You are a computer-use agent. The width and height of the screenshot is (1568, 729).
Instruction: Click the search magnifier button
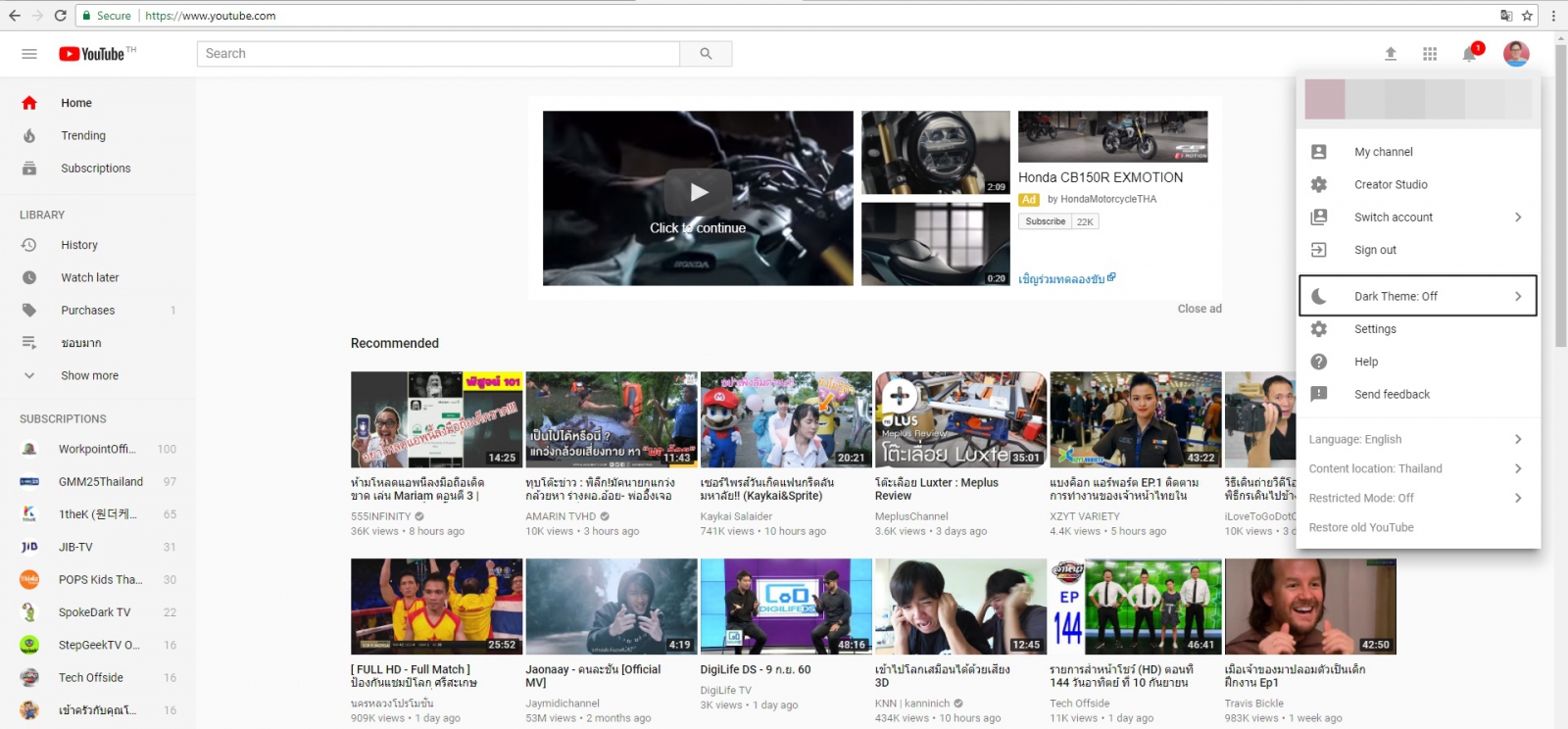coord(706,54)
